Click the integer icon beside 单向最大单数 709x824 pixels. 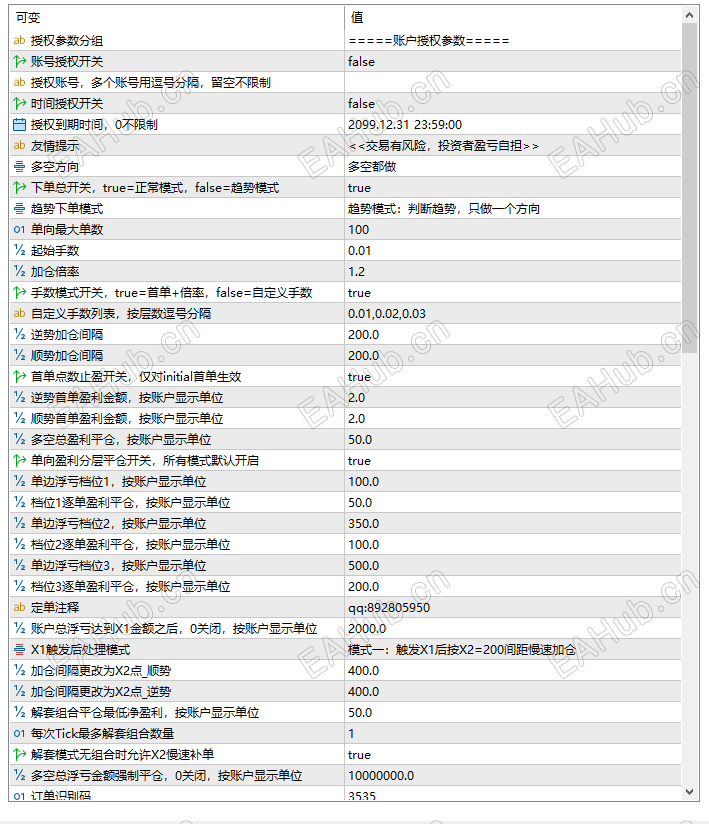click(x=19, y=230)
